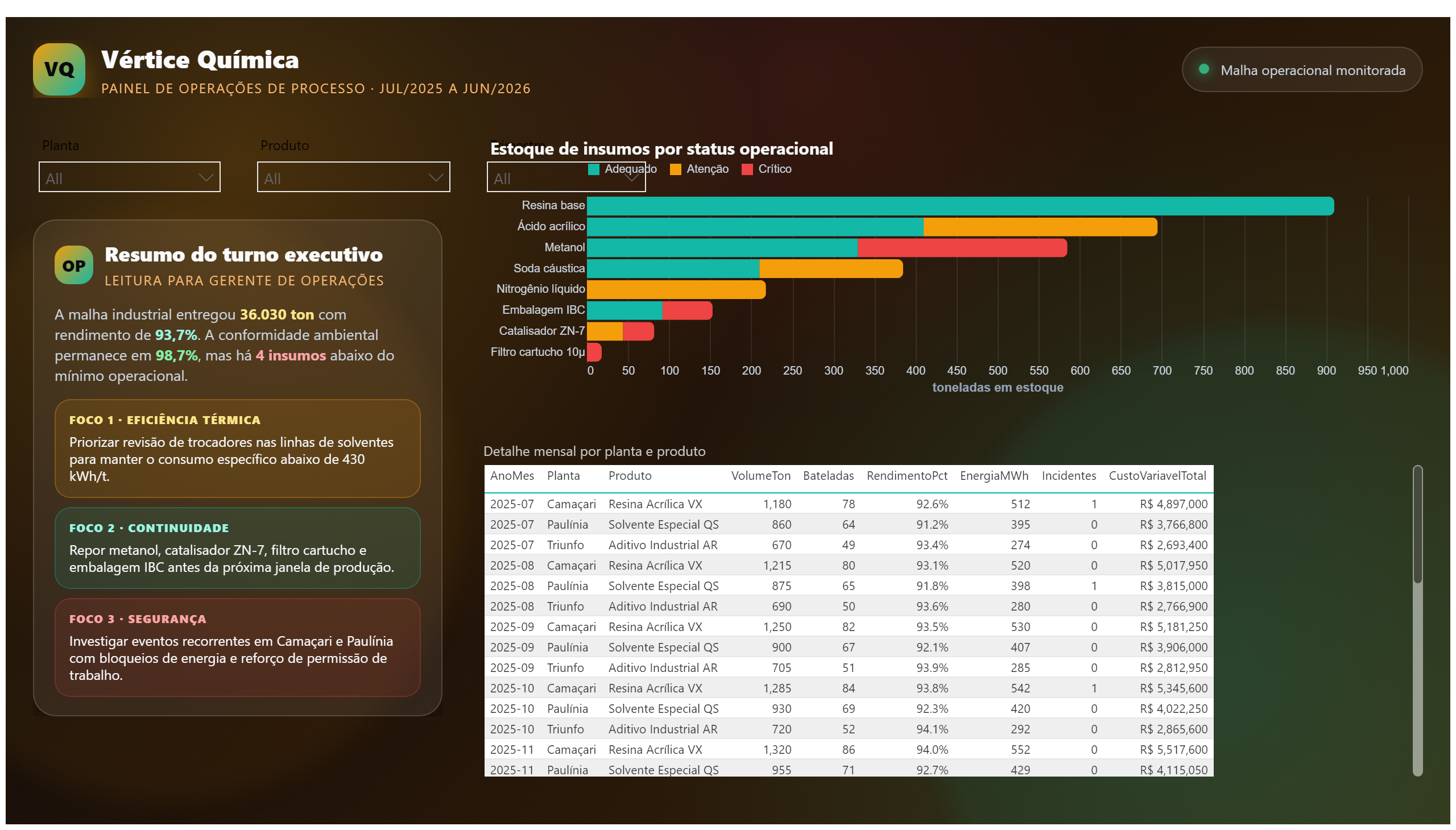The width and height of the screenshot is (1456, 830).
Task: Sort table by RendimentoPct column header
Action: point(907,476)
